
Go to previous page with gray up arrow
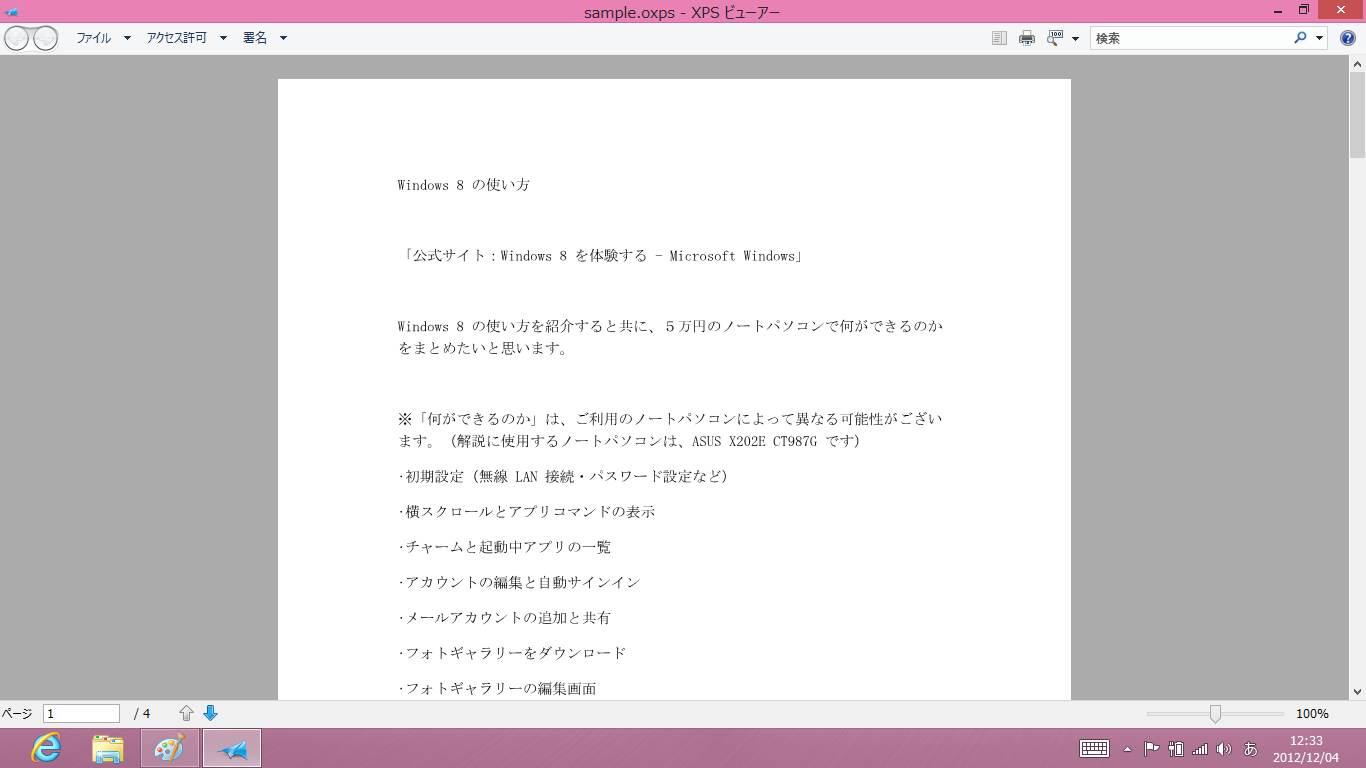coord(186,713)
